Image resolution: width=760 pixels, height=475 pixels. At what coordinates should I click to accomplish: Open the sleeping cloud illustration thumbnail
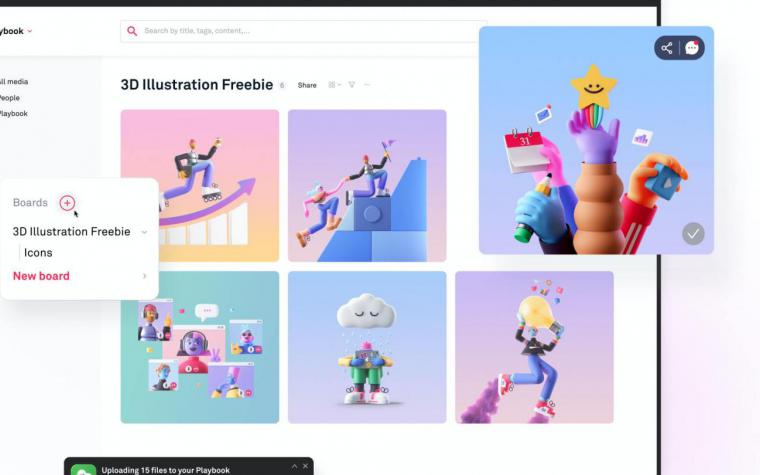coord(367,347)
